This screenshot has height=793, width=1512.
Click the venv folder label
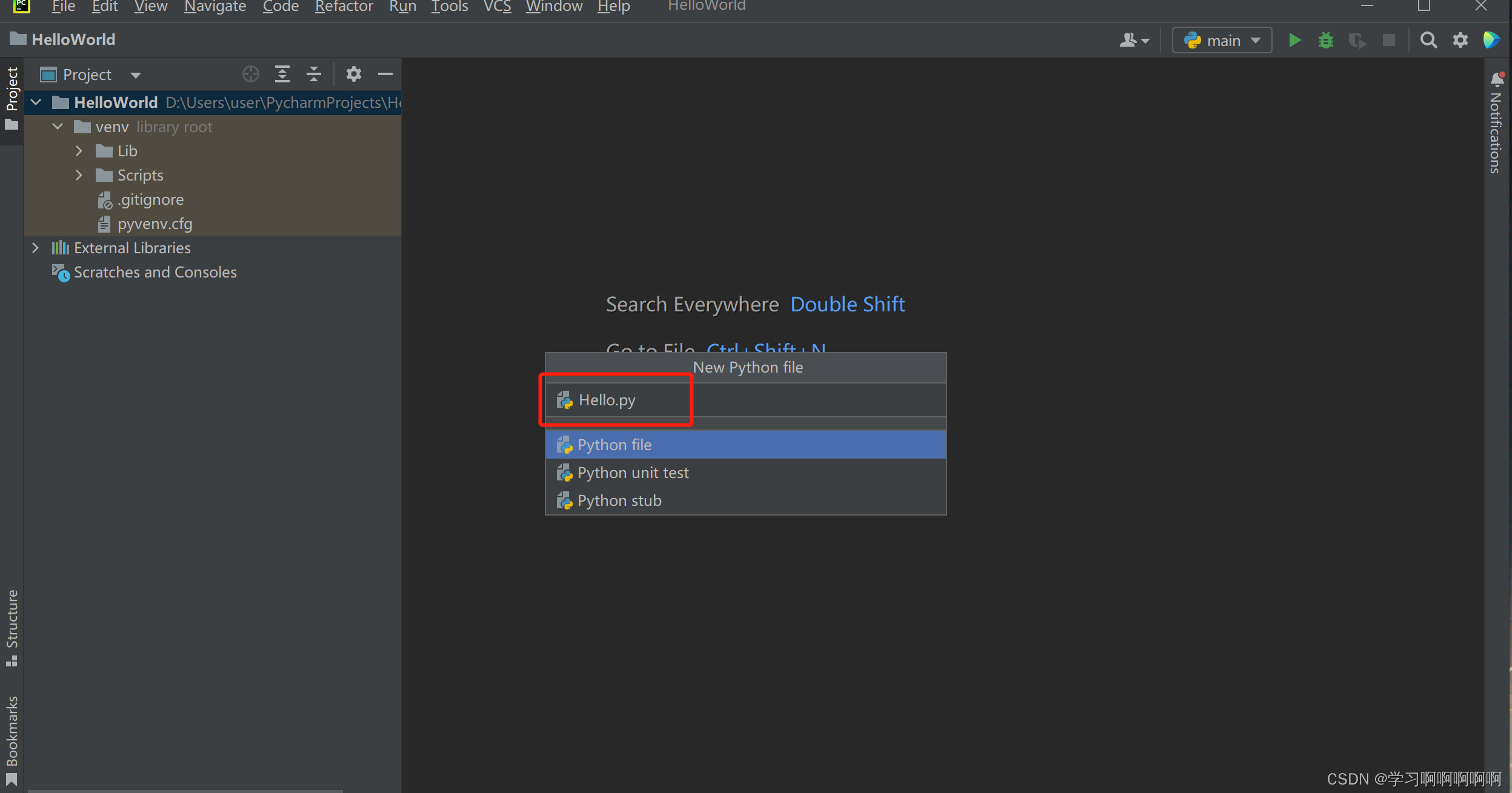pos(112,127)
